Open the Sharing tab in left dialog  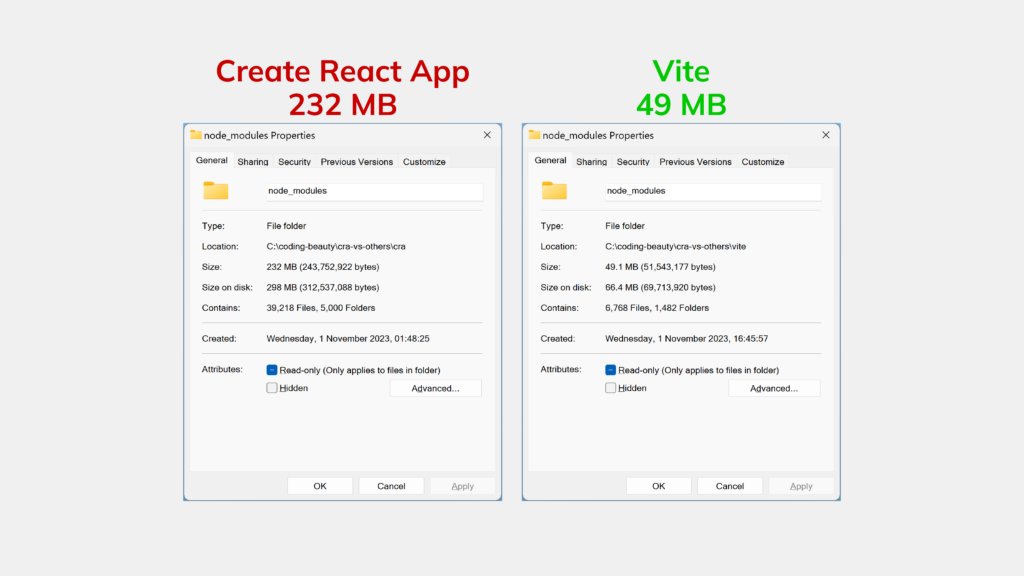coord(252,162)
